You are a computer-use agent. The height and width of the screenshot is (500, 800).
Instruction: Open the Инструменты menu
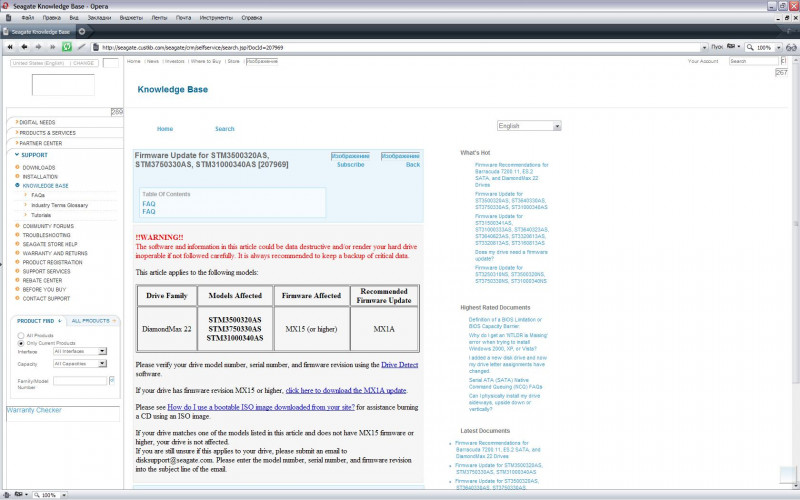point(216,18)
